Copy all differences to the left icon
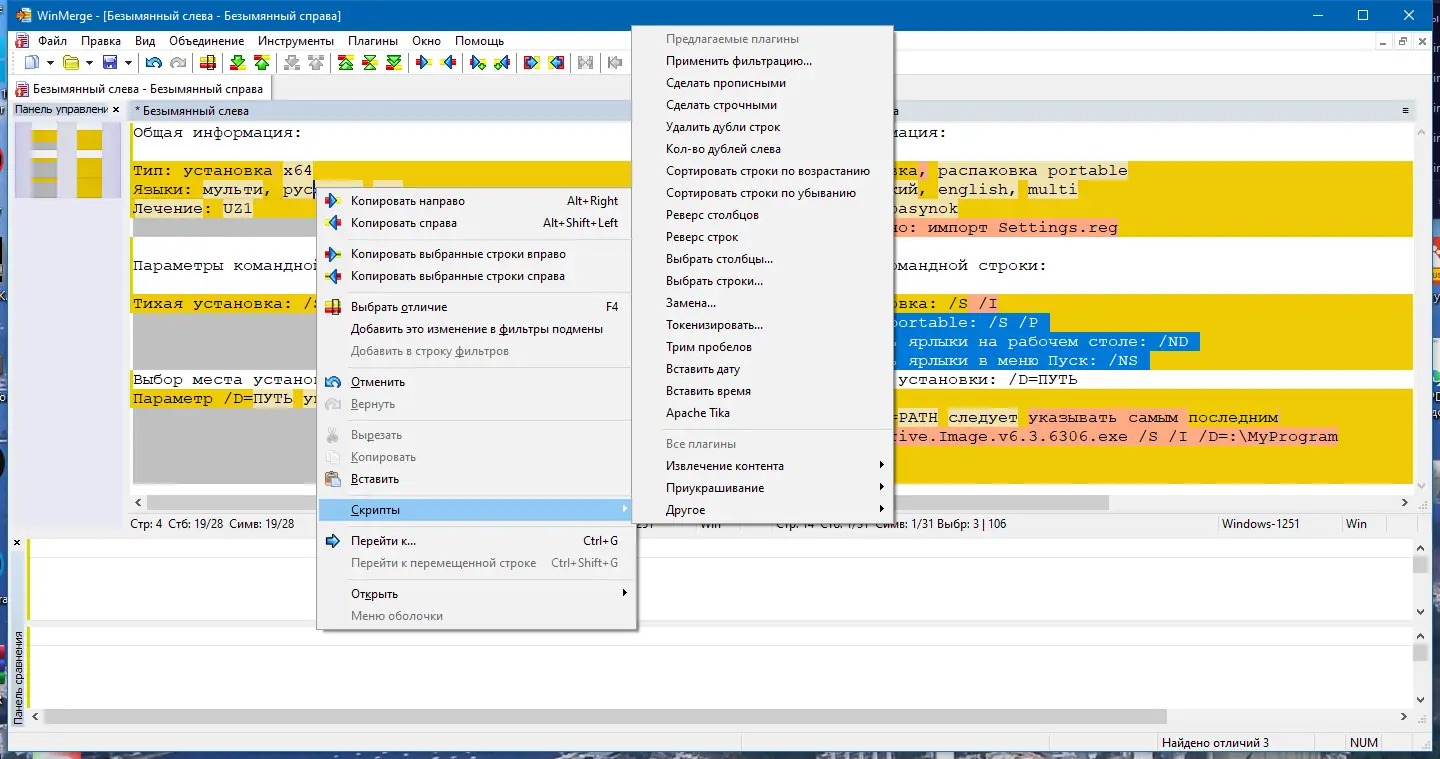1440x759 pixels. tap(556, 63)
